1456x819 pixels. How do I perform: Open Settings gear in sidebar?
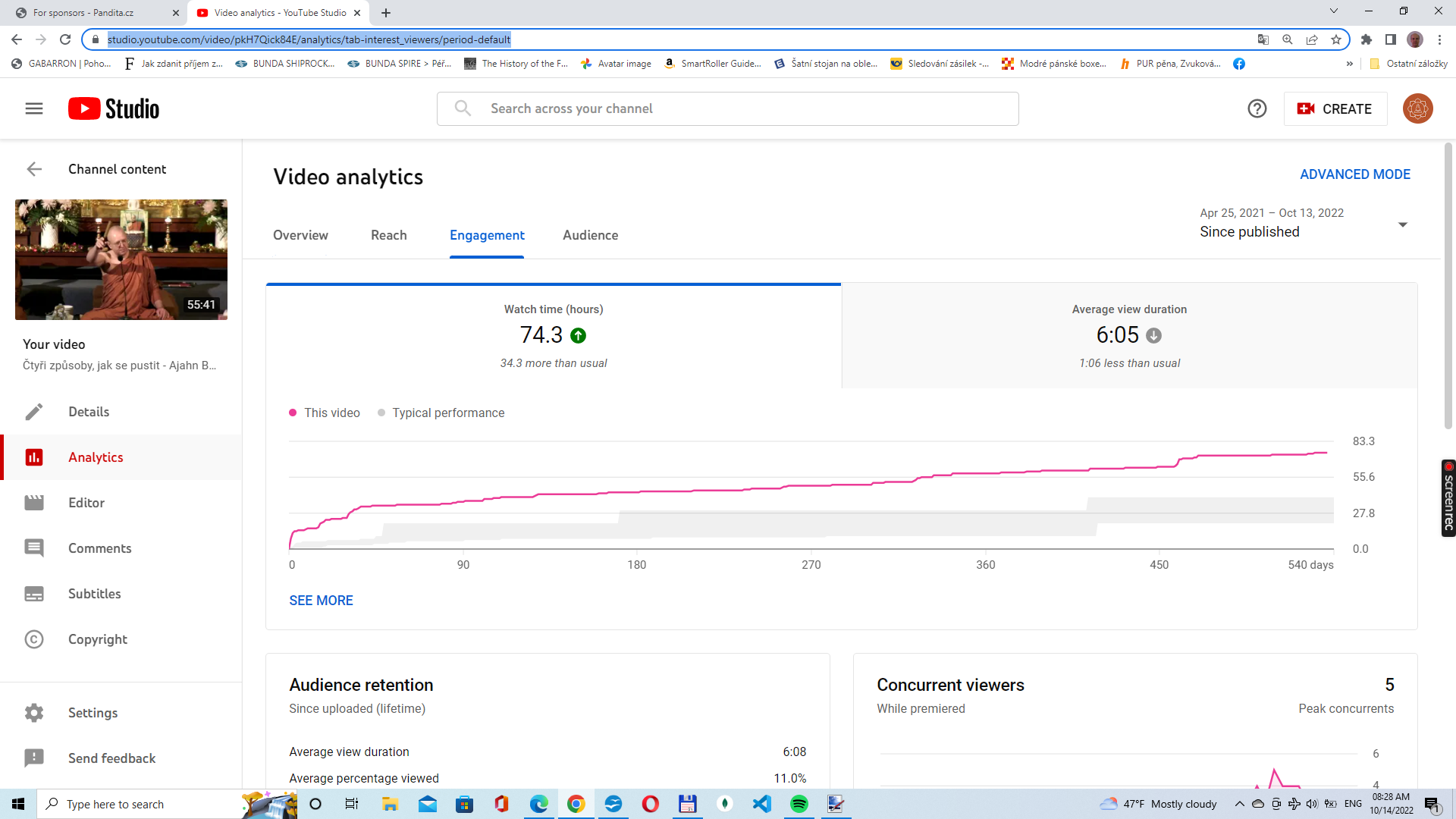point(121,713)
